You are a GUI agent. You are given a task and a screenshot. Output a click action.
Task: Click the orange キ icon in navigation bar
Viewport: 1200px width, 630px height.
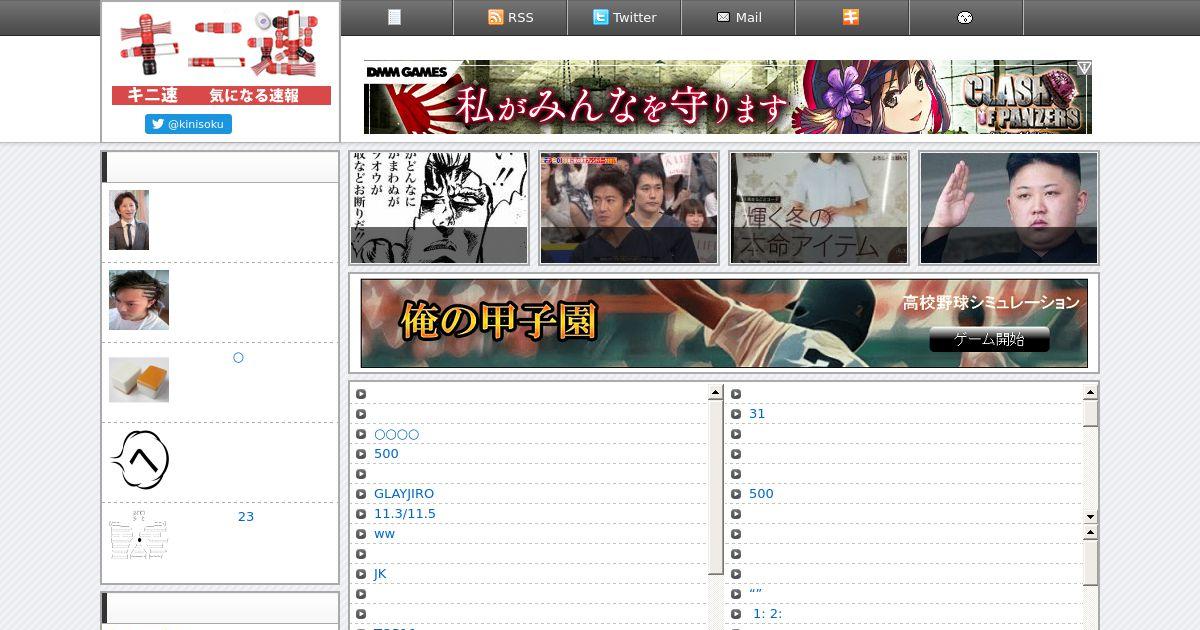click(851, 17)
